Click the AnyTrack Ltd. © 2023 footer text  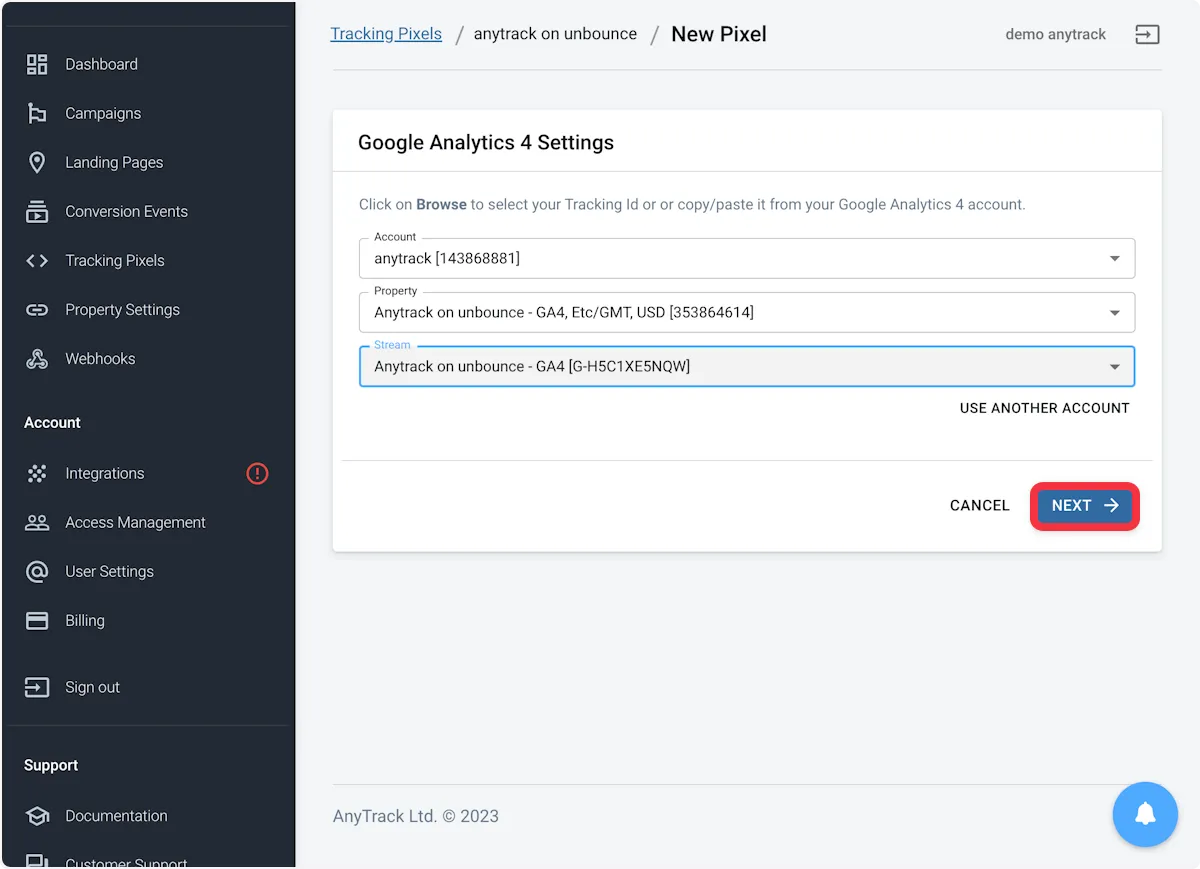(416, 816)
